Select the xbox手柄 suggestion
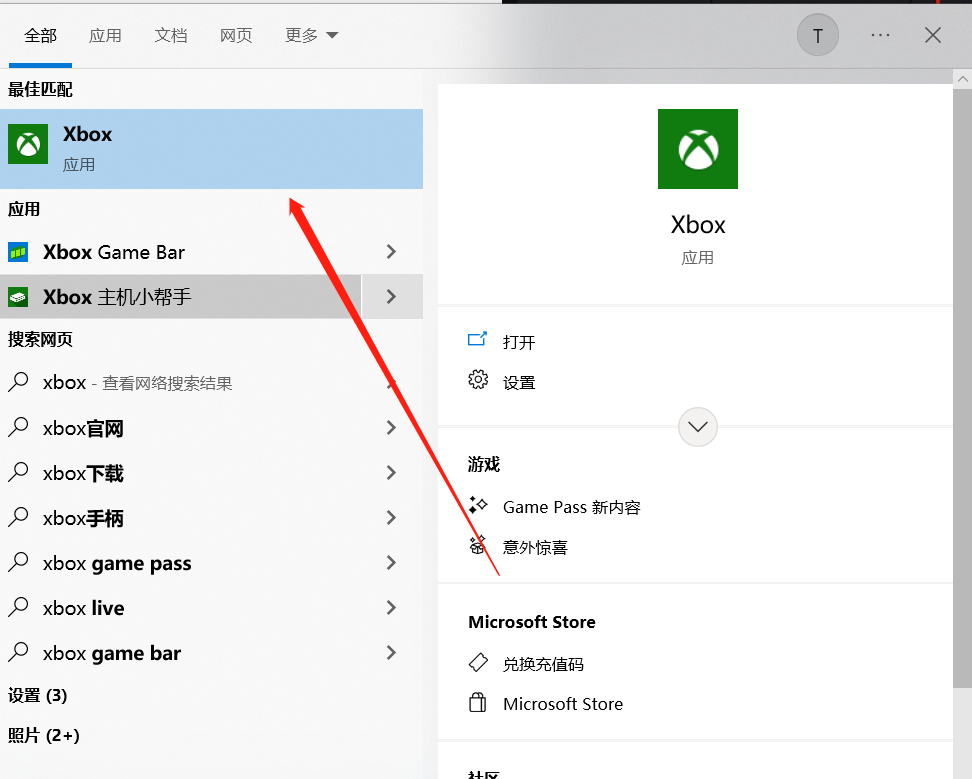The height and width of the screenshot is (779, 972). (83, 518)
